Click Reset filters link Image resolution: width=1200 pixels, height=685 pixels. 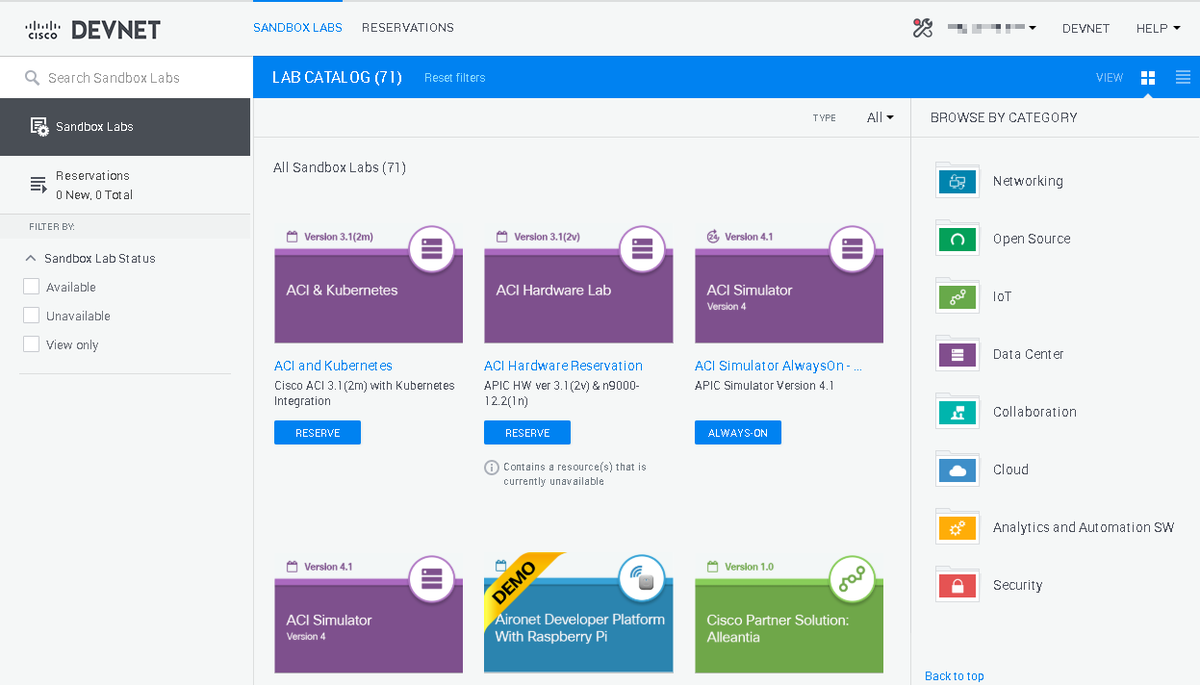pos(455,78)
